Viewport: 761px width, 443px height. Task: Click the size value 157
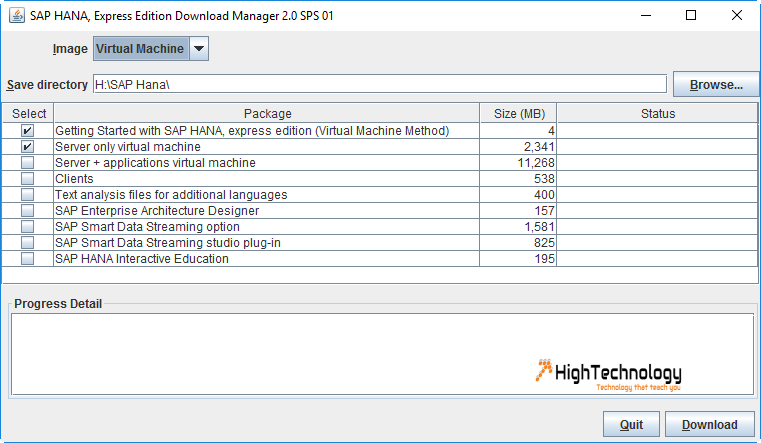(544, 211)
